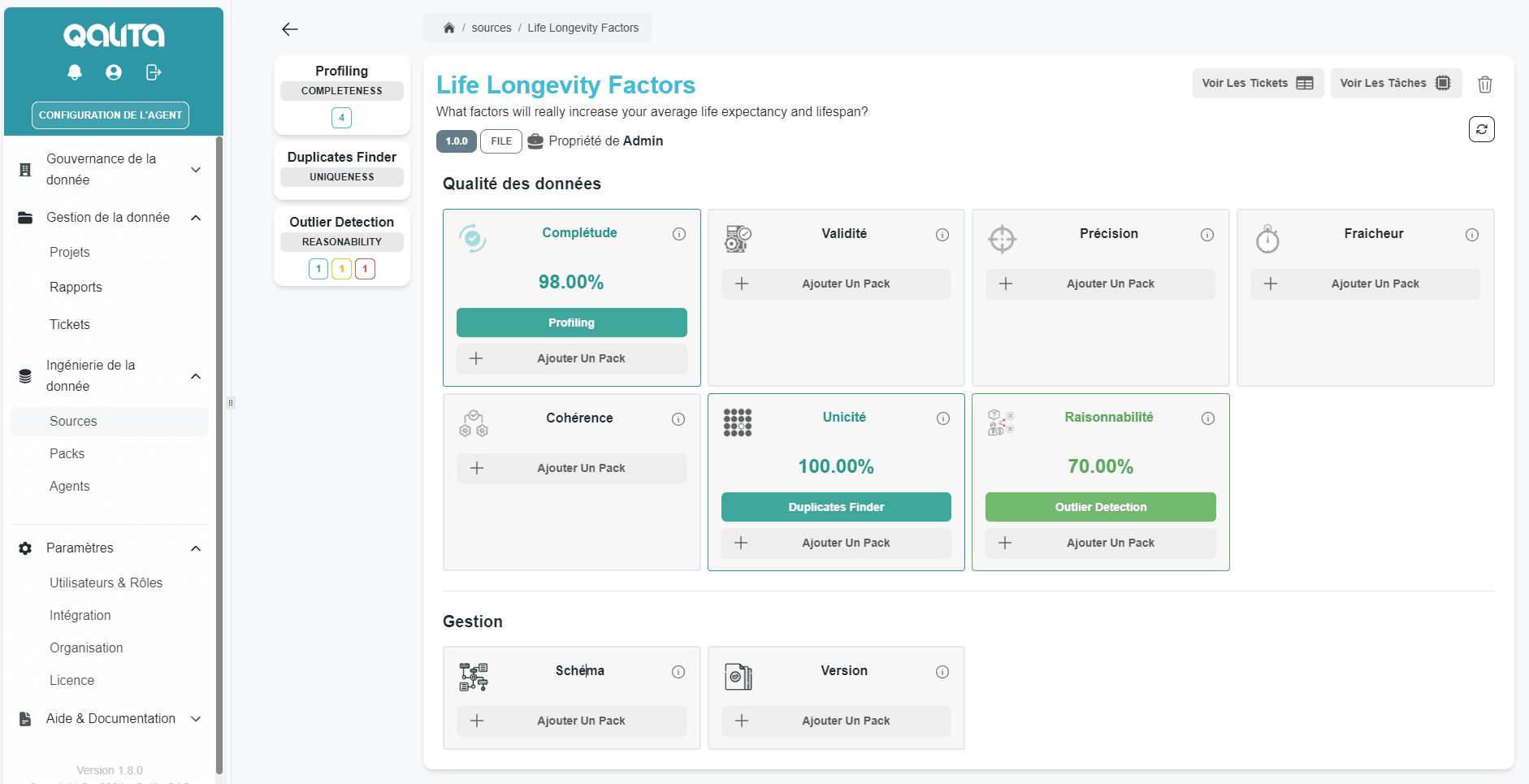Click the info icon on the Validité card
Screen dimensions: 1529x784
point(942,234)
